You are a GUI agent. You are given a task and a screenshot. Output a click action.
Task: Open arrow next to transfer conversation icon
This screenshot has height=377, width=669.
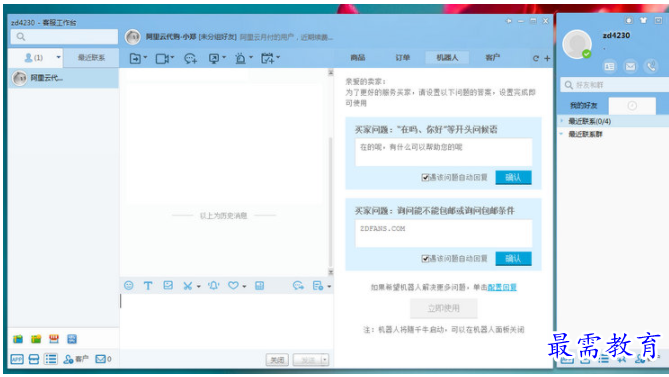145,57
